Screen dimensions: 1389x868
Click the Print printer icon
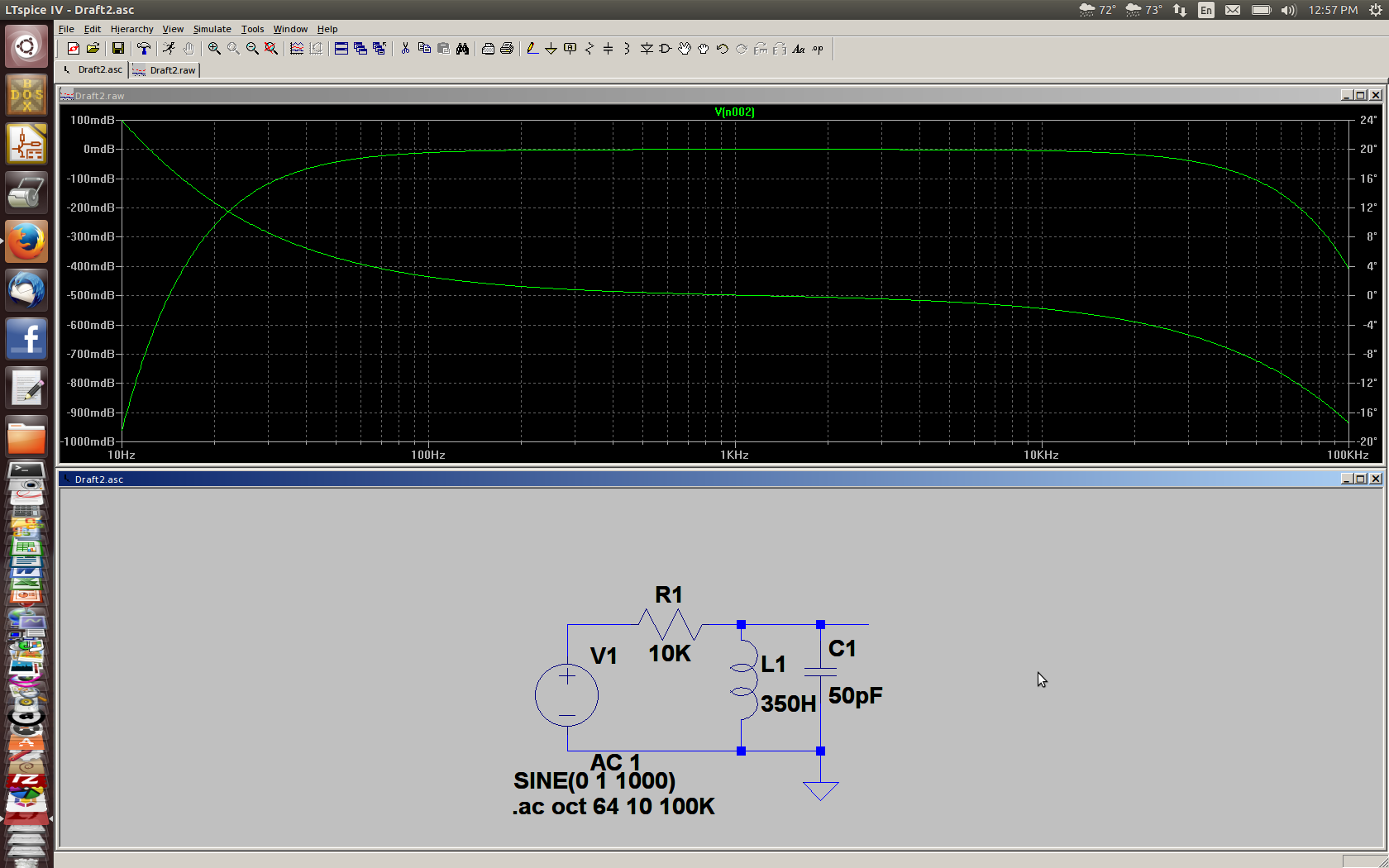(507, 49)
